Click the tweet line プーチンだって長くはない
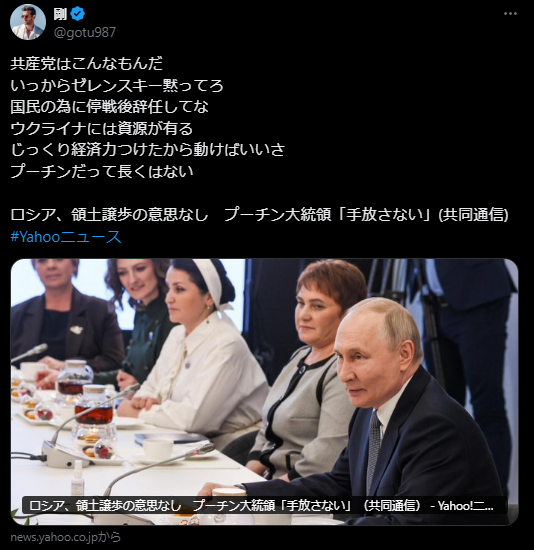This screenshot has height=550, width=534. [102, 172]
